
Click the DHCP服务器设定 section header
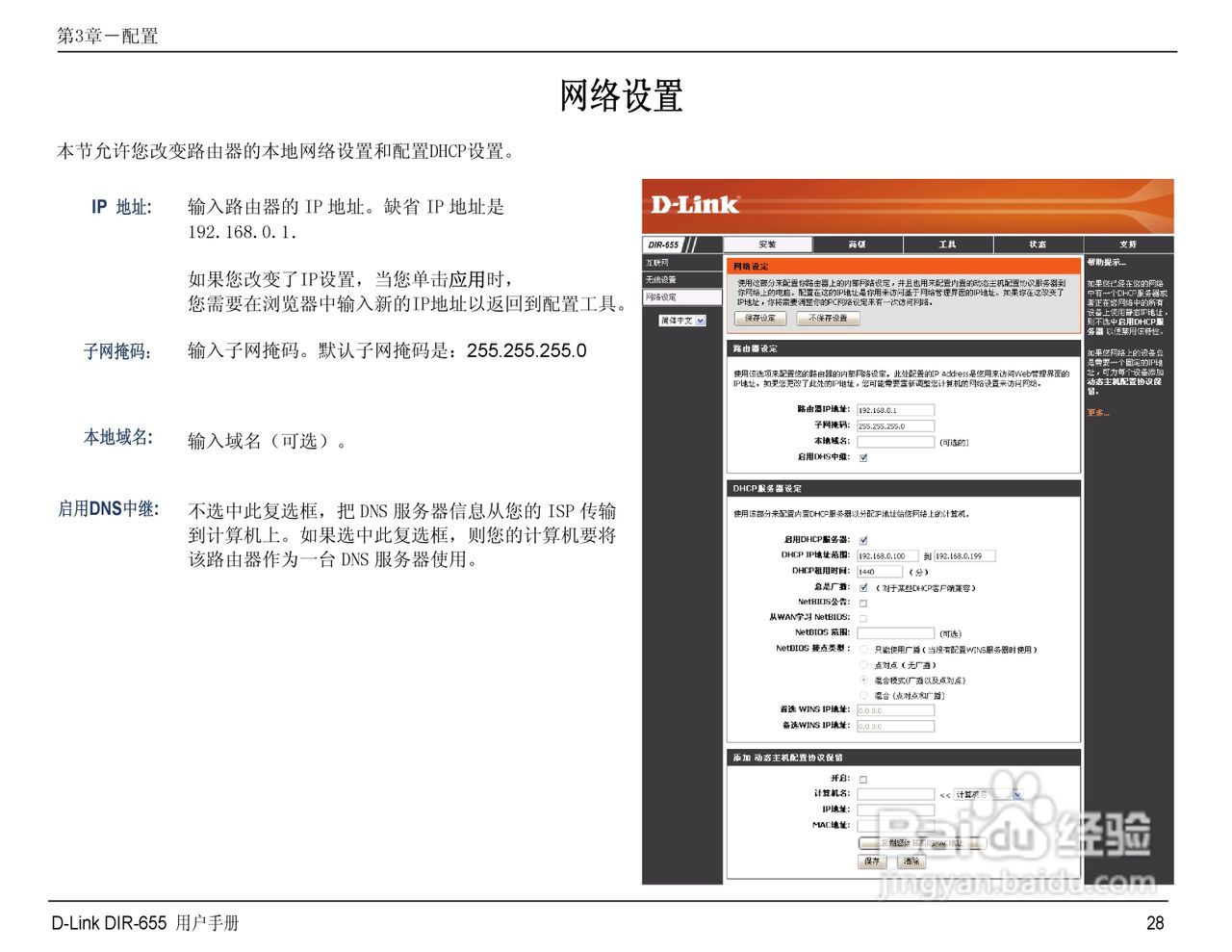pyautogui.click(x=903, y=488)
